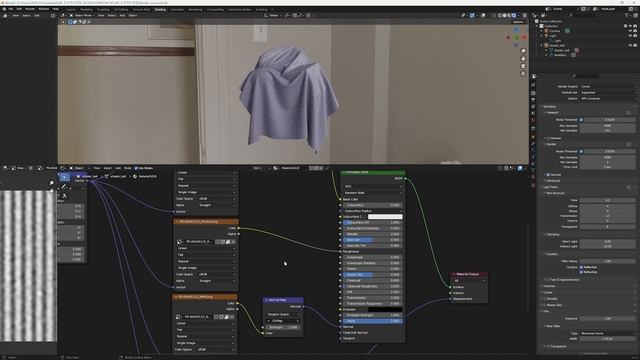640x360 pixels.
Task: Click Normal Map node header
Action: 283,300
